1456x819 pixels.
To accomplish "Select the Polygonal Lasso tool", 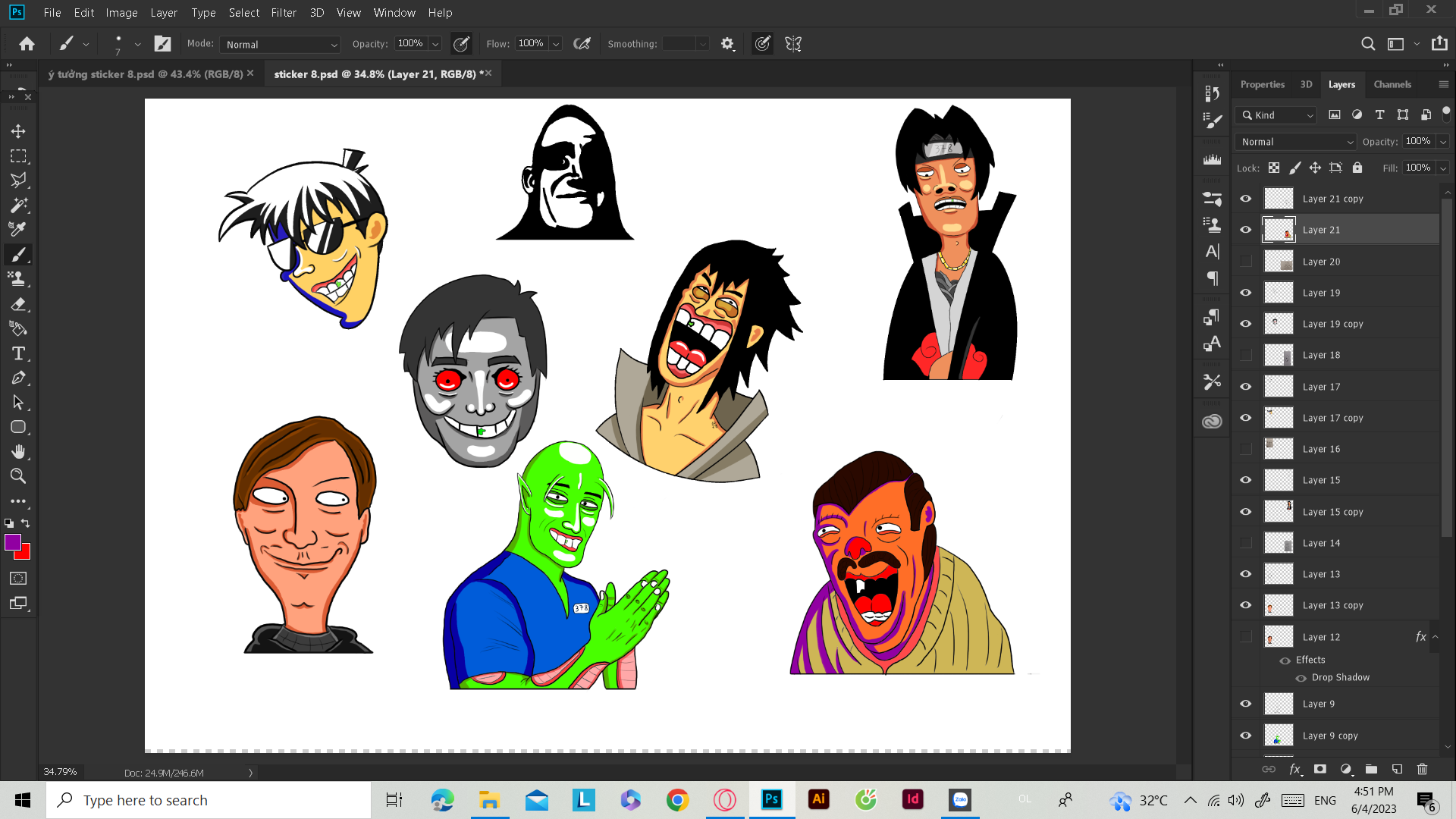I will click(18, 180).
